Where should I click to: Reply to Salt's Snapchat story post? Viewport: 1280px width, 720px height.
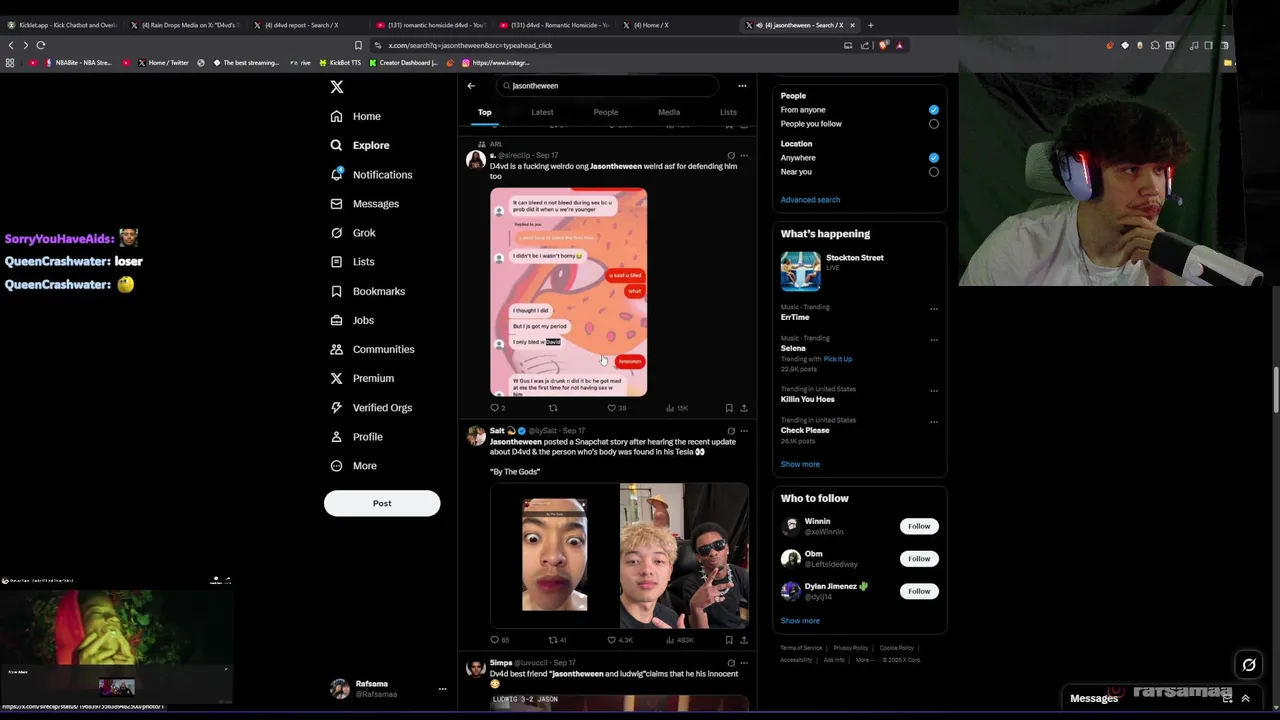(x=494, y=640)
